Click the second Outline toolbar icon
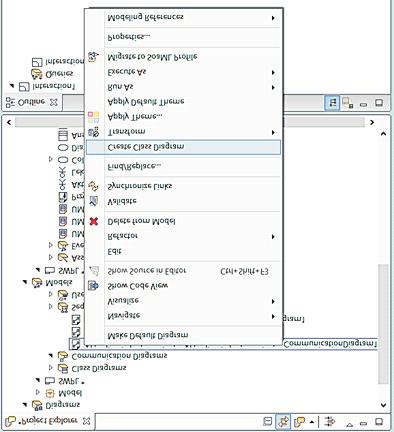This screenshot has height=432, width=394. click(348, 103)
